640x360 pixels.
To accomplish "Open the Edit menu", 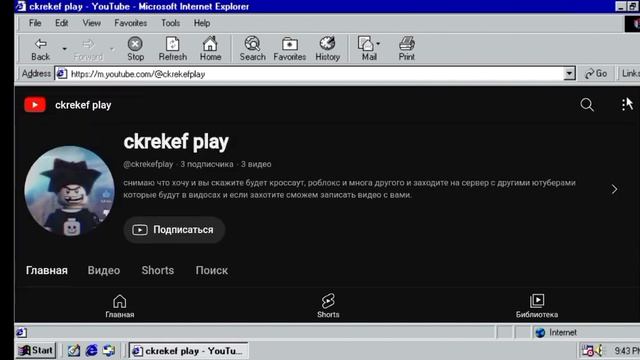I will pos(62,23).
